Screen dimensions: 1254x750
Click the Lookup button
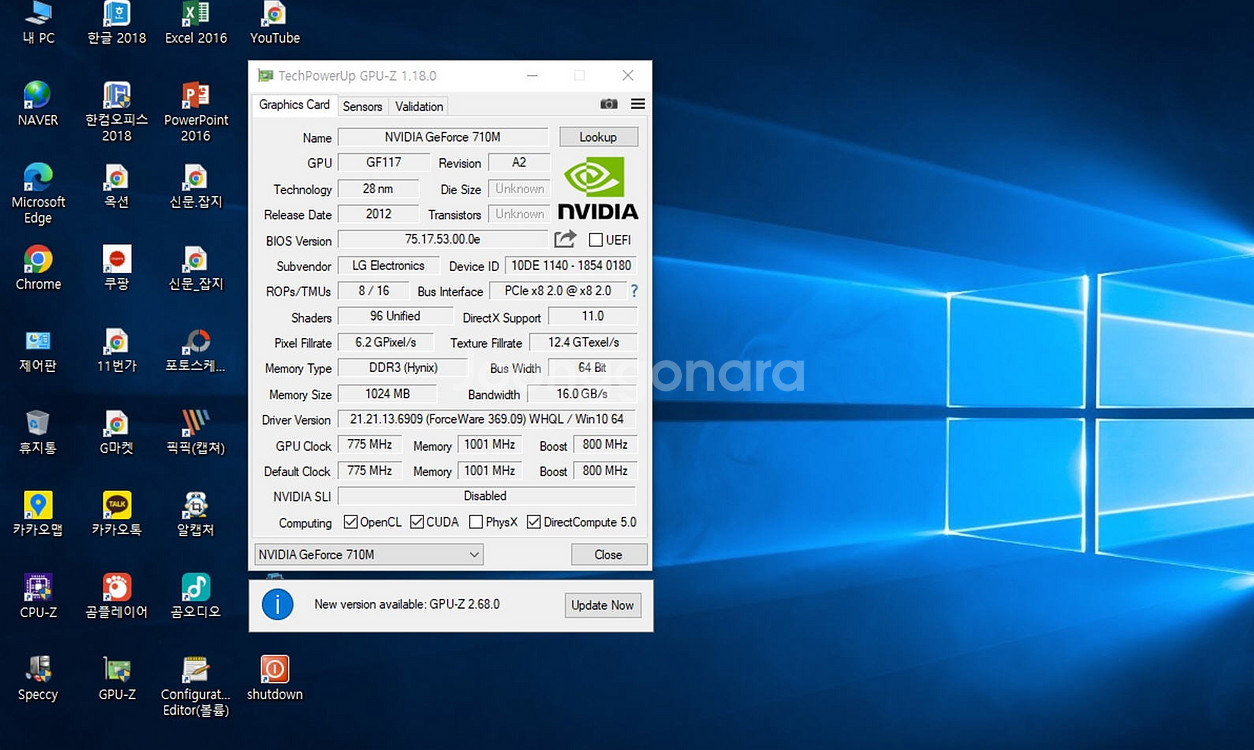598,137
